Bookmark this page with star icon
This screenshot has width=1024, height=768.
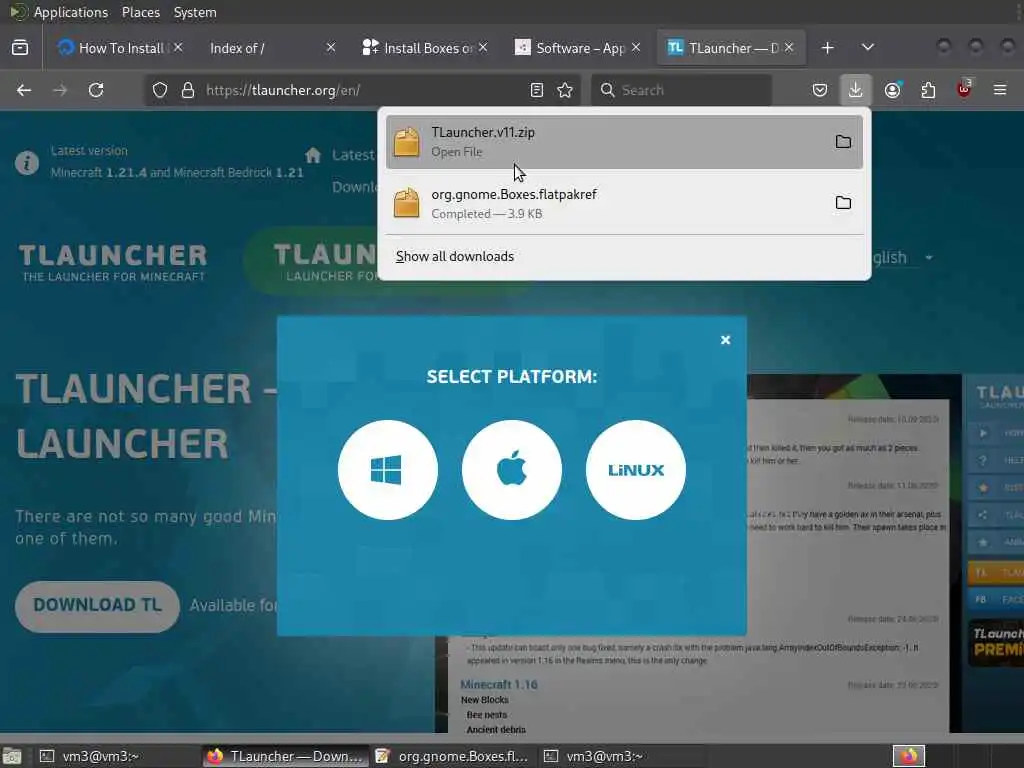pos(566,90)
